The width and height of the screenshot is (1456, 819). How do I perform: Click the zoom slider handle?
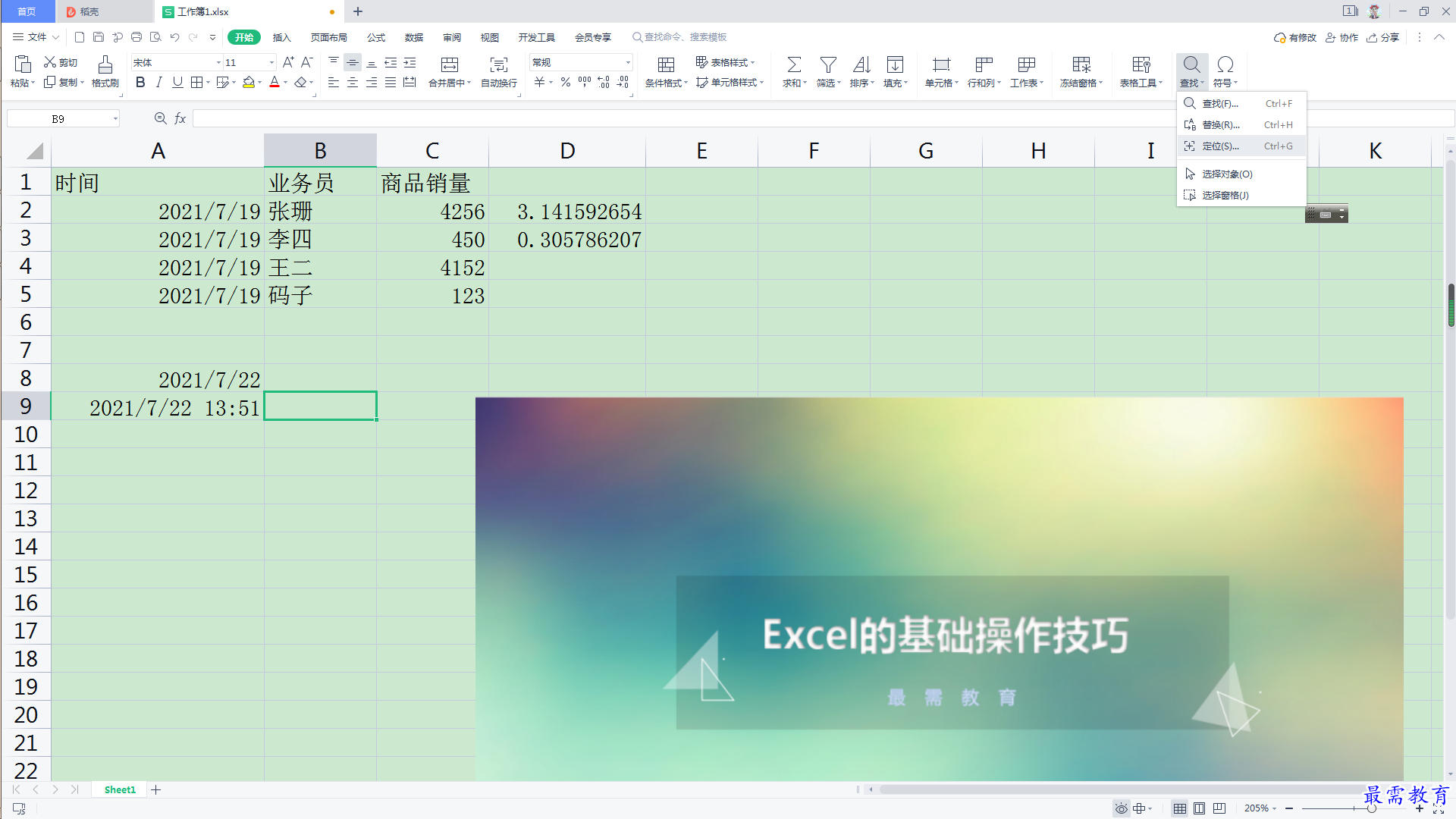[1371, 808]
